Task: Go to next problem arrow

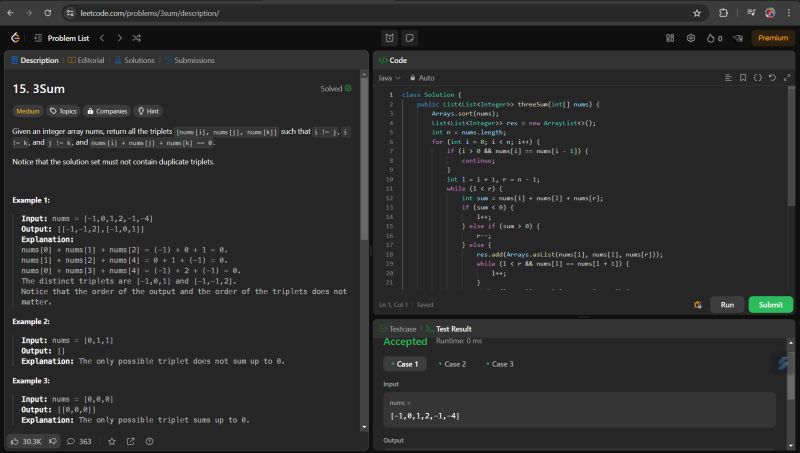Action: pyautogui.click(x=119, y=38)
